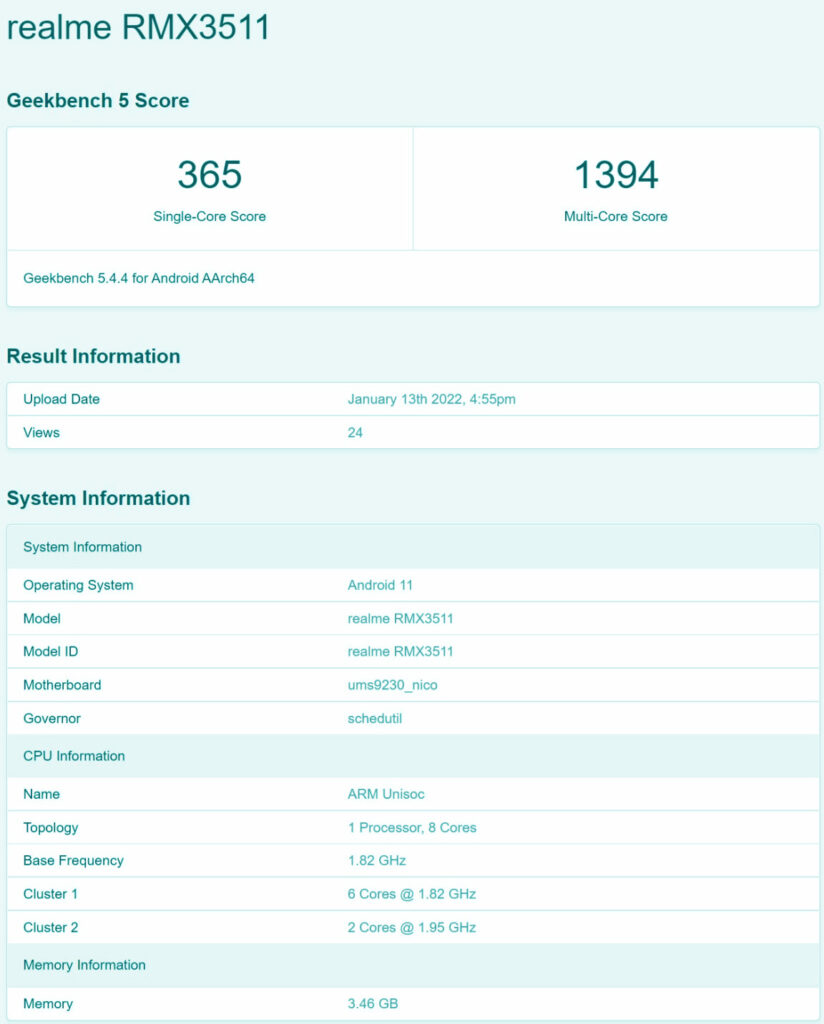Click the Cluster 2 row showing 1.95 GHz
Viewport: 824px width, 1024px height.
click(412, 927)
